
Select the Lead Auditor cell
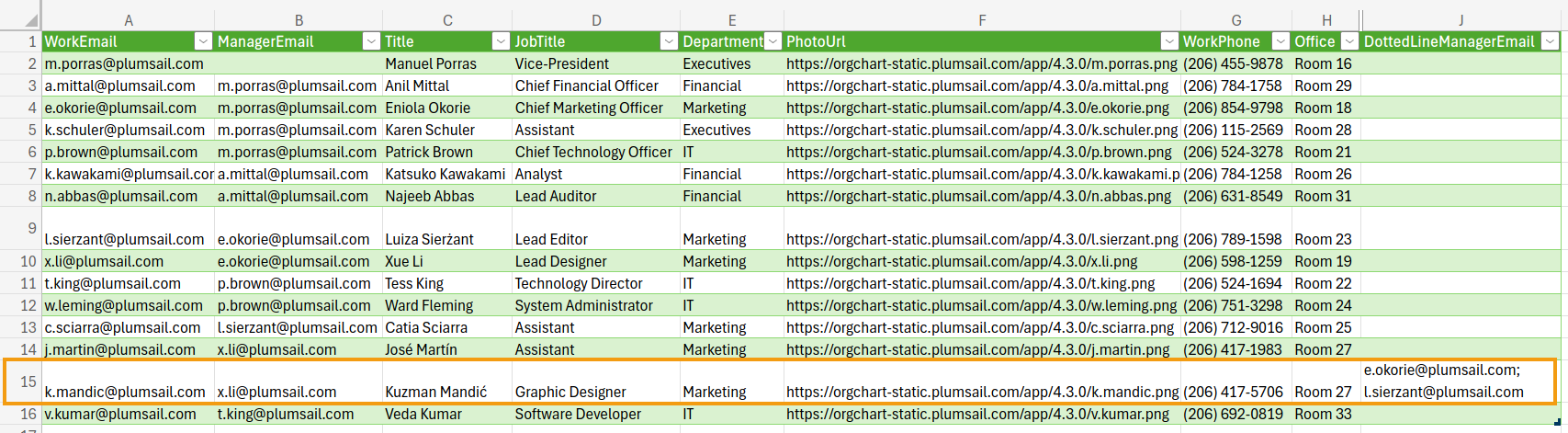coord(595,196)
